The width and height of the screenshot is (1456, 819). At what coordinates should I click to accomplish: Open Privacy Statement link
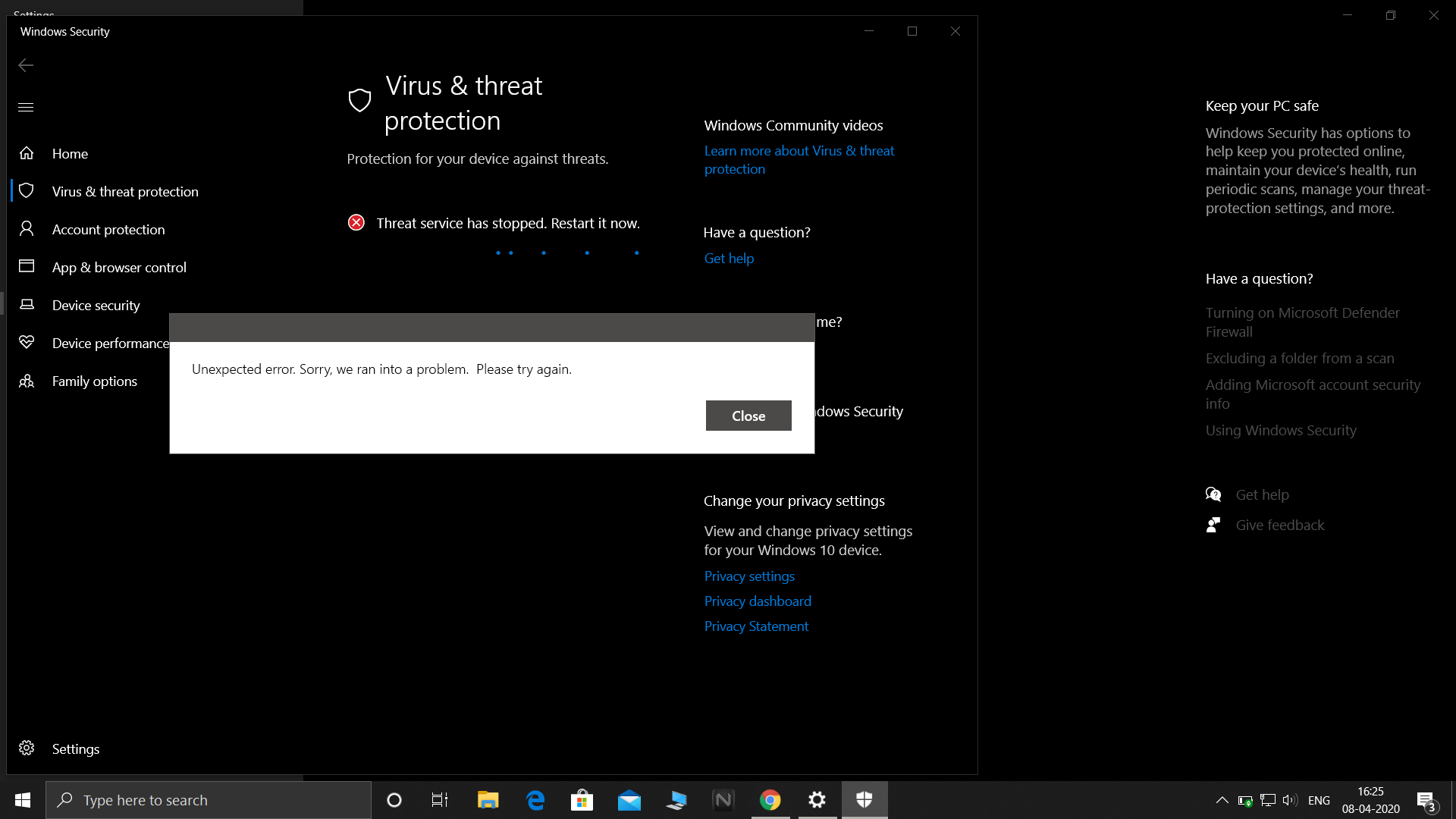tap(756, 626)
